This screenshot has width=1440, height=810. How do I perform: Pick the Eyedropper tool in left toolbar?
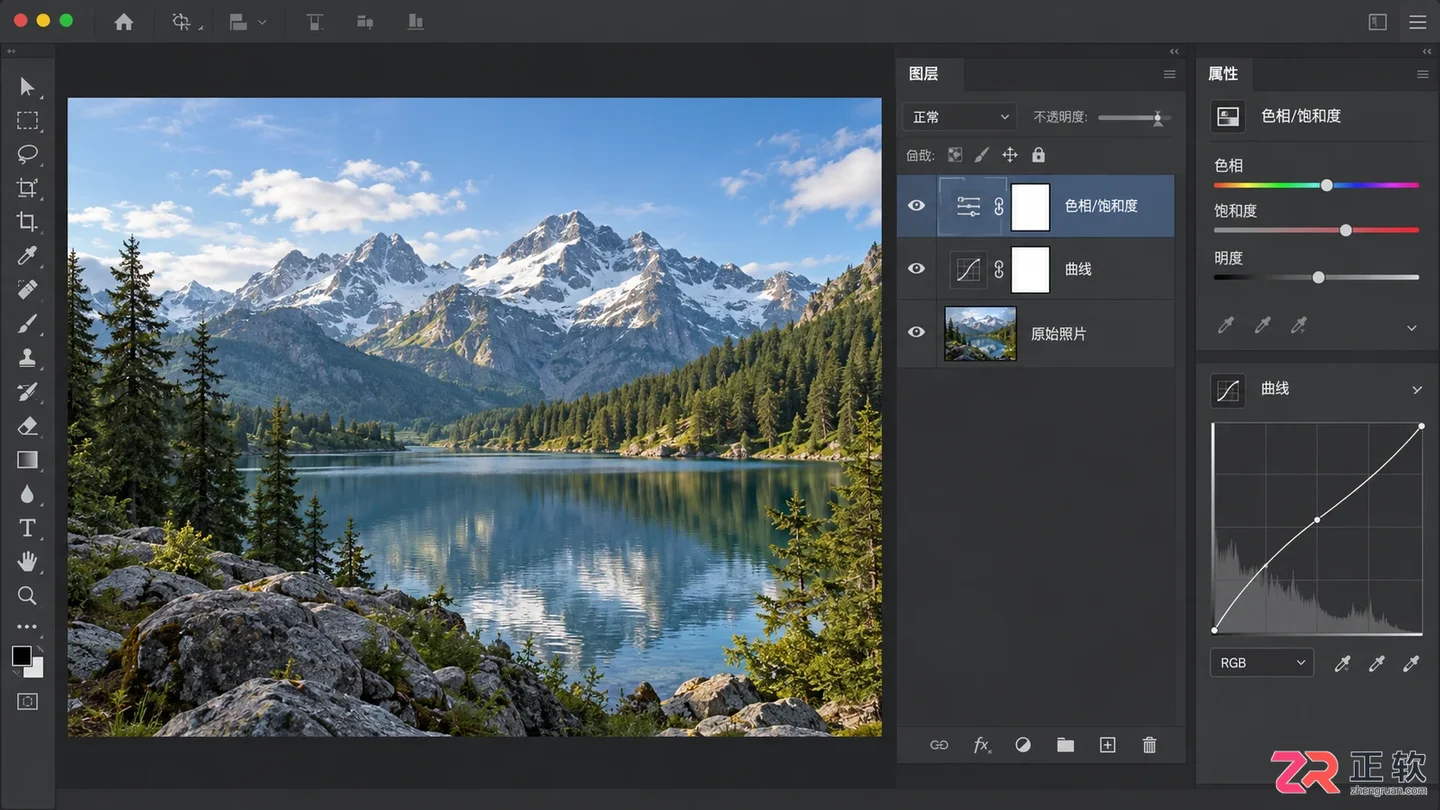point(27,256)
